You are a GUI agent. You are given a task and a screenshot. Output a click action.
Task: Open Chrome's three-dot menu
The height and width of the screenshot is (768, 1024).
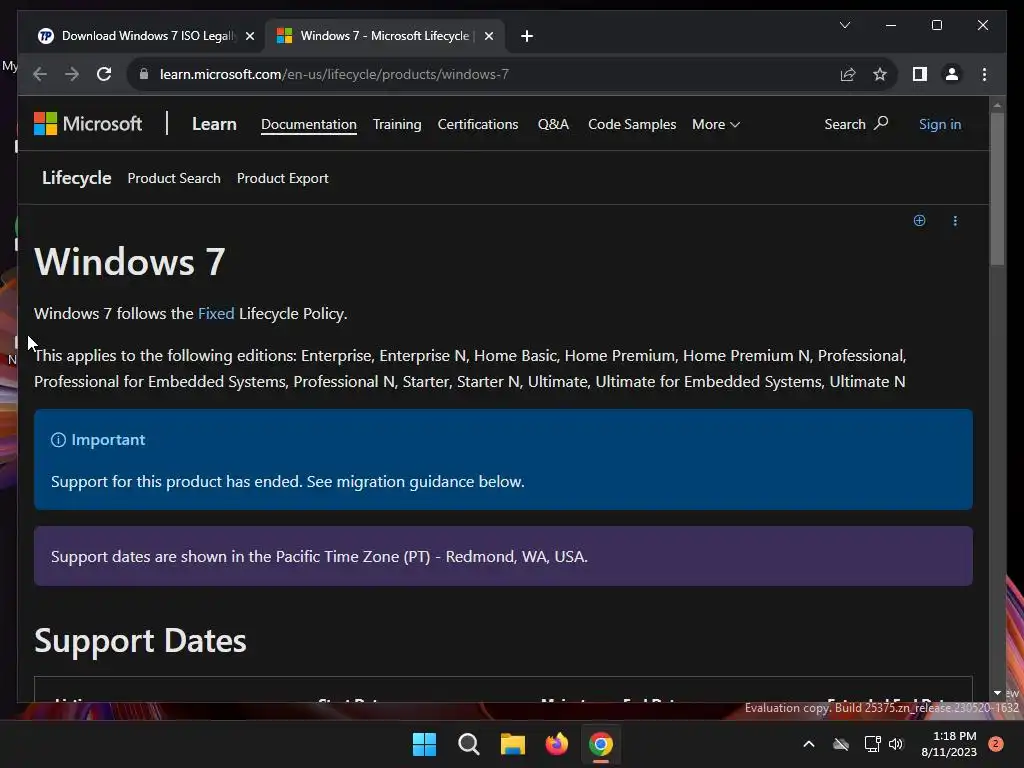(984, 74)
